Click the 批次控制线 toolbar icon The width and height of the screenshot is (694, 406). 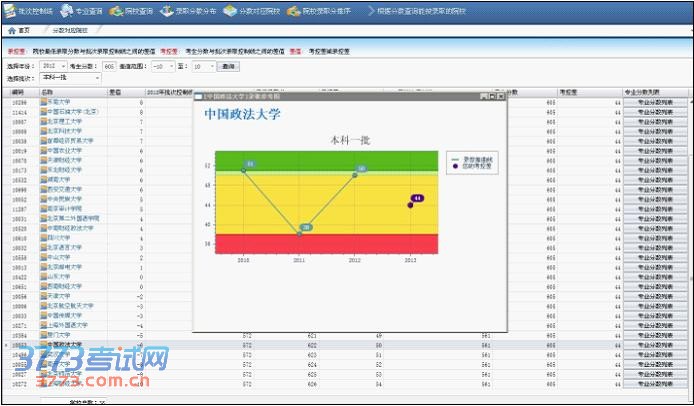point(28,10)
